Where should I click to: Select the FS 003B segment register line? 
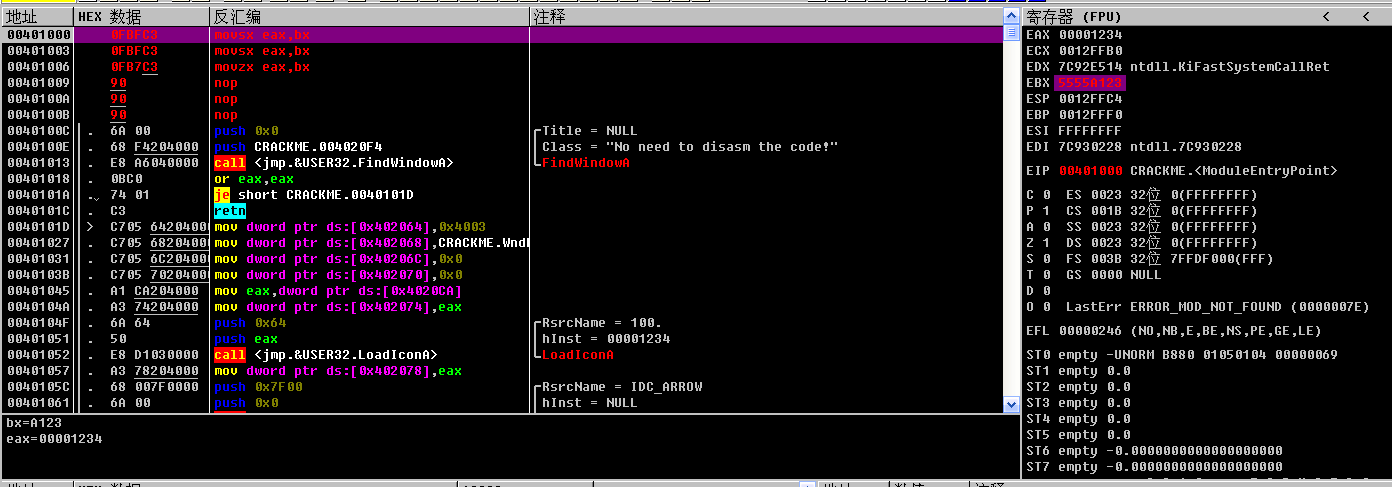[x=1170, y=259]
